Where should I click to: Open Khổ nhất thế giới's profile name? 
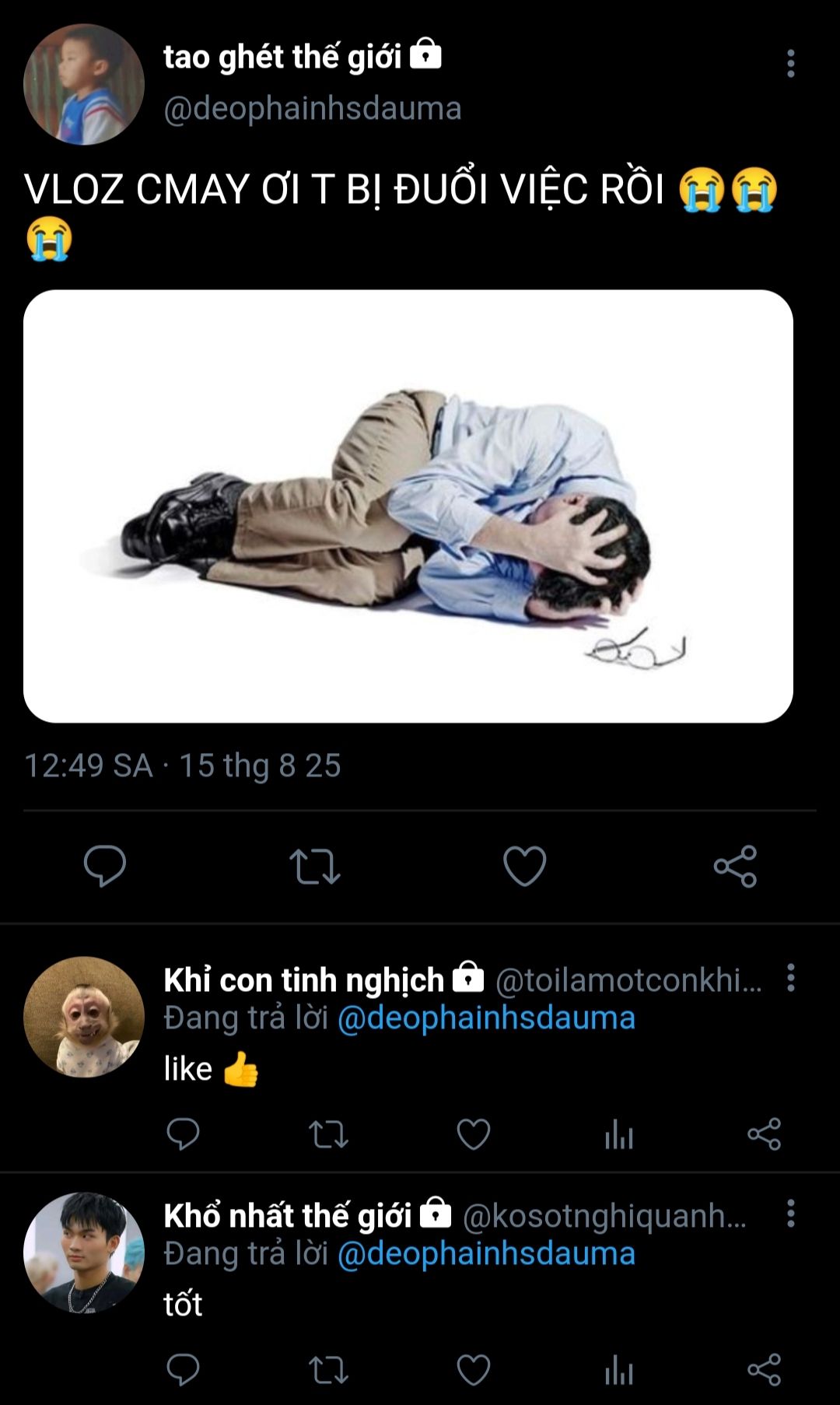coord(287,1215)
